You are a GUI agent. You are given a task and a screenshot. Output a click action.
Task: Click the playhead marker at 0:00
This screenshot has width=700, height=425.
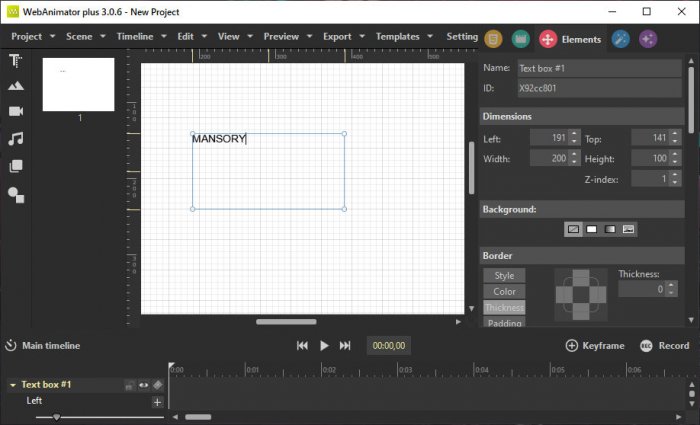[x=171, y=366]
